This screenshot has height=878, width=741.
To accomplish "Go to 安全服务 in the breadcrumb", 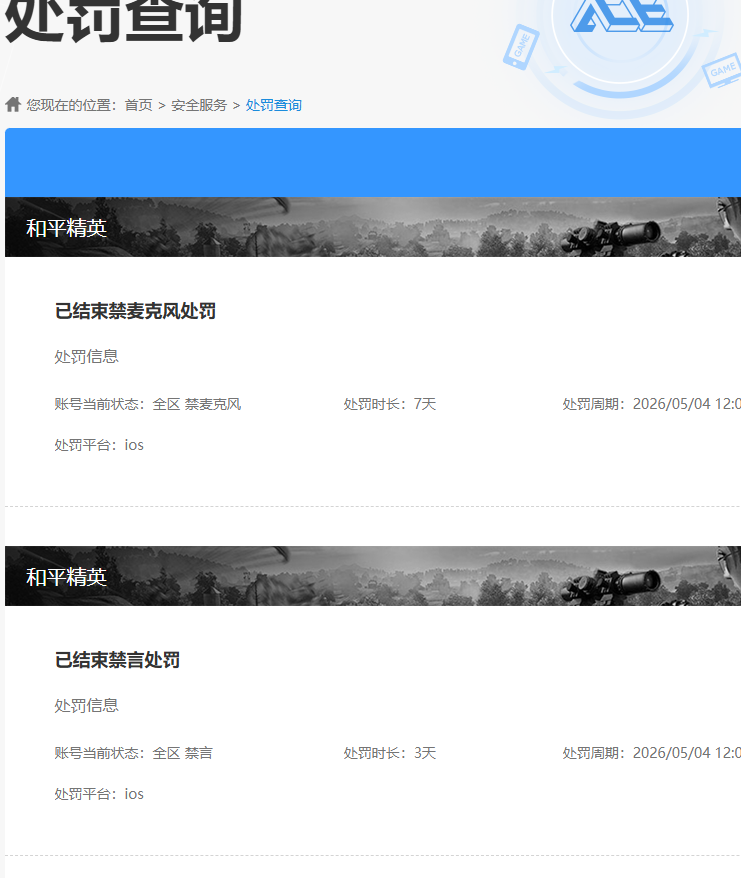I will 199,105.
